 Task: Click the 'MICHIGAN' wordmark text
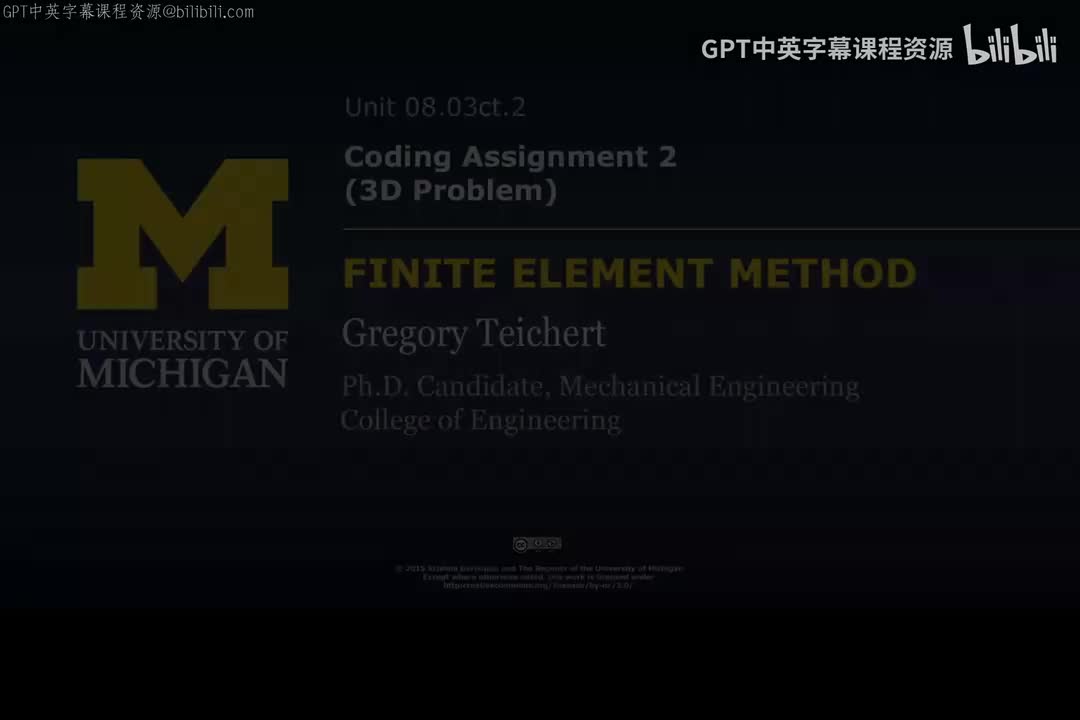[183, 373]
